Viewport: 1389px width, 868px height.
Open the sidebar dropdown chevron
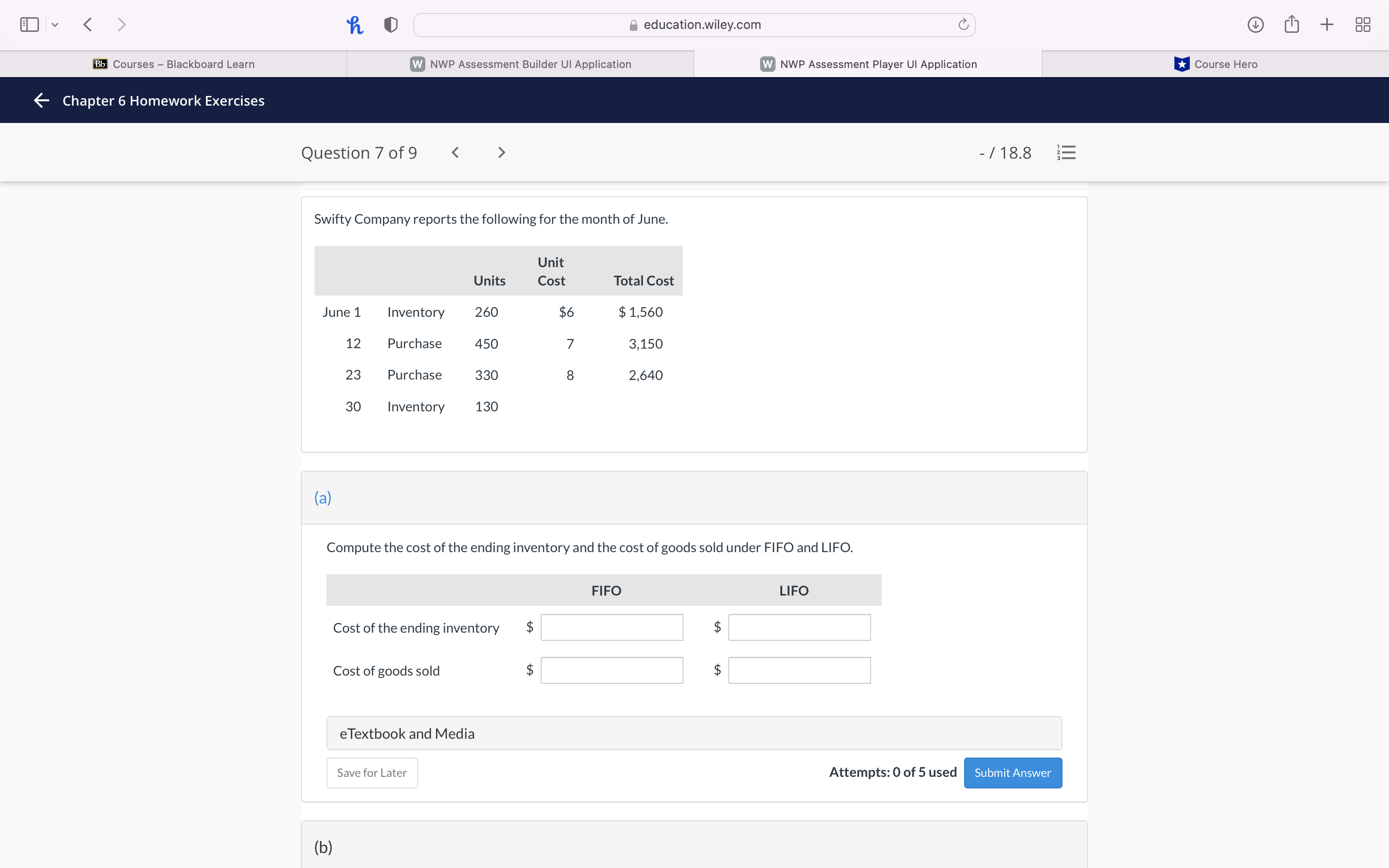(55, 25)
